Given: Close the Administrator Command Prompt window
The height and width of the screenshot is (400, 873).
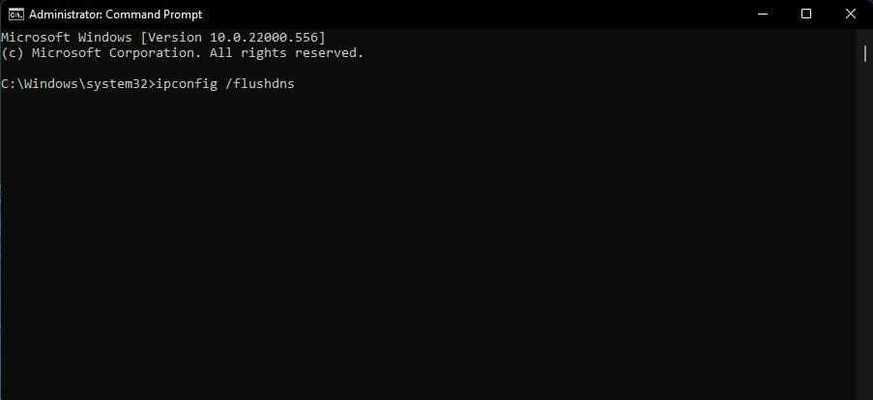Looking at the screenshot, I should pos(850,14).
